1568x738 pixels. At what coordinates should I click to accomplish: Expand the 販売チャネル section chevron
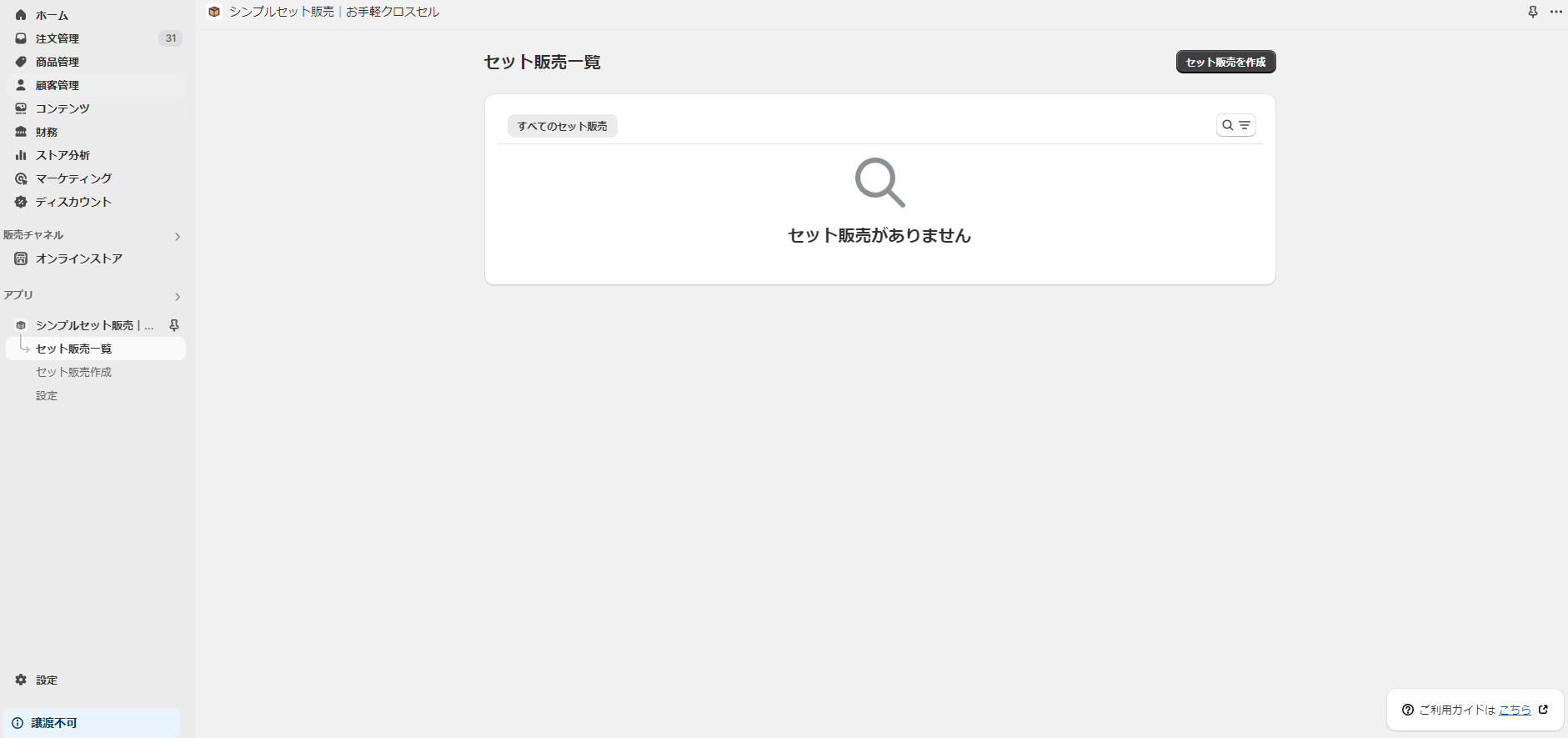click(x=178, y=237)
